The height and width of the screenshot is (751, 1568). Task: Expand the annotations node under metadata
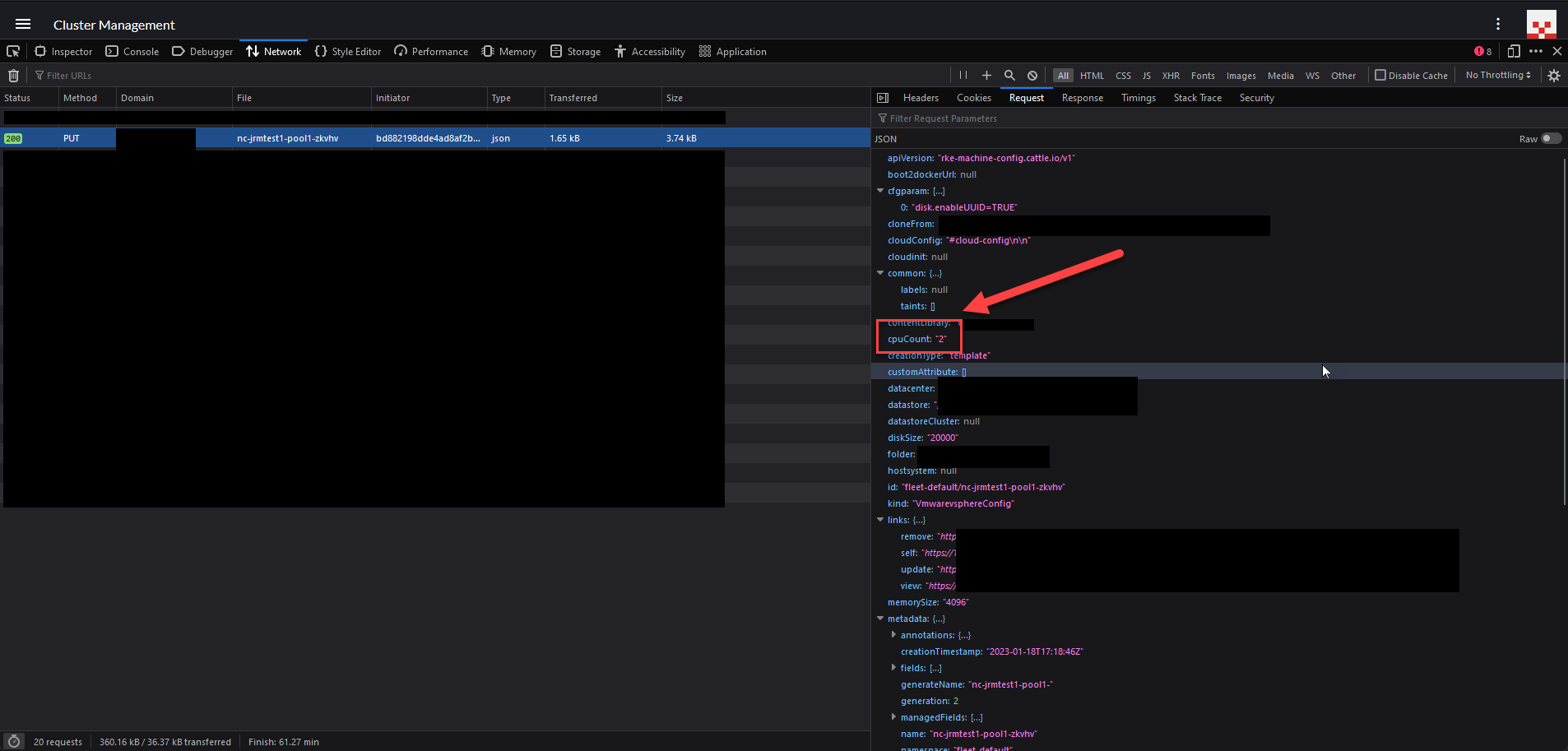click(894, 634)
